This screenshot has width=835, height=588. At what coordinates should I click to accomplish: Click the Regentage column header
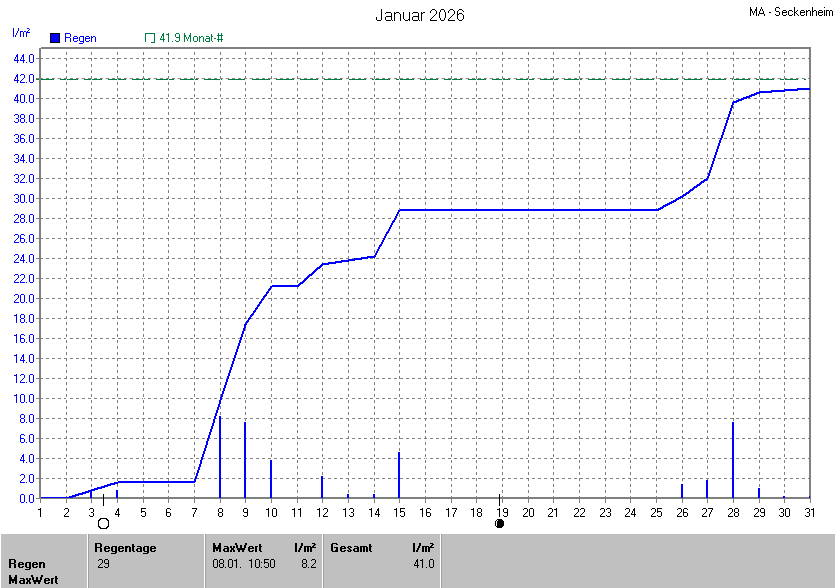tap(125, 547)
